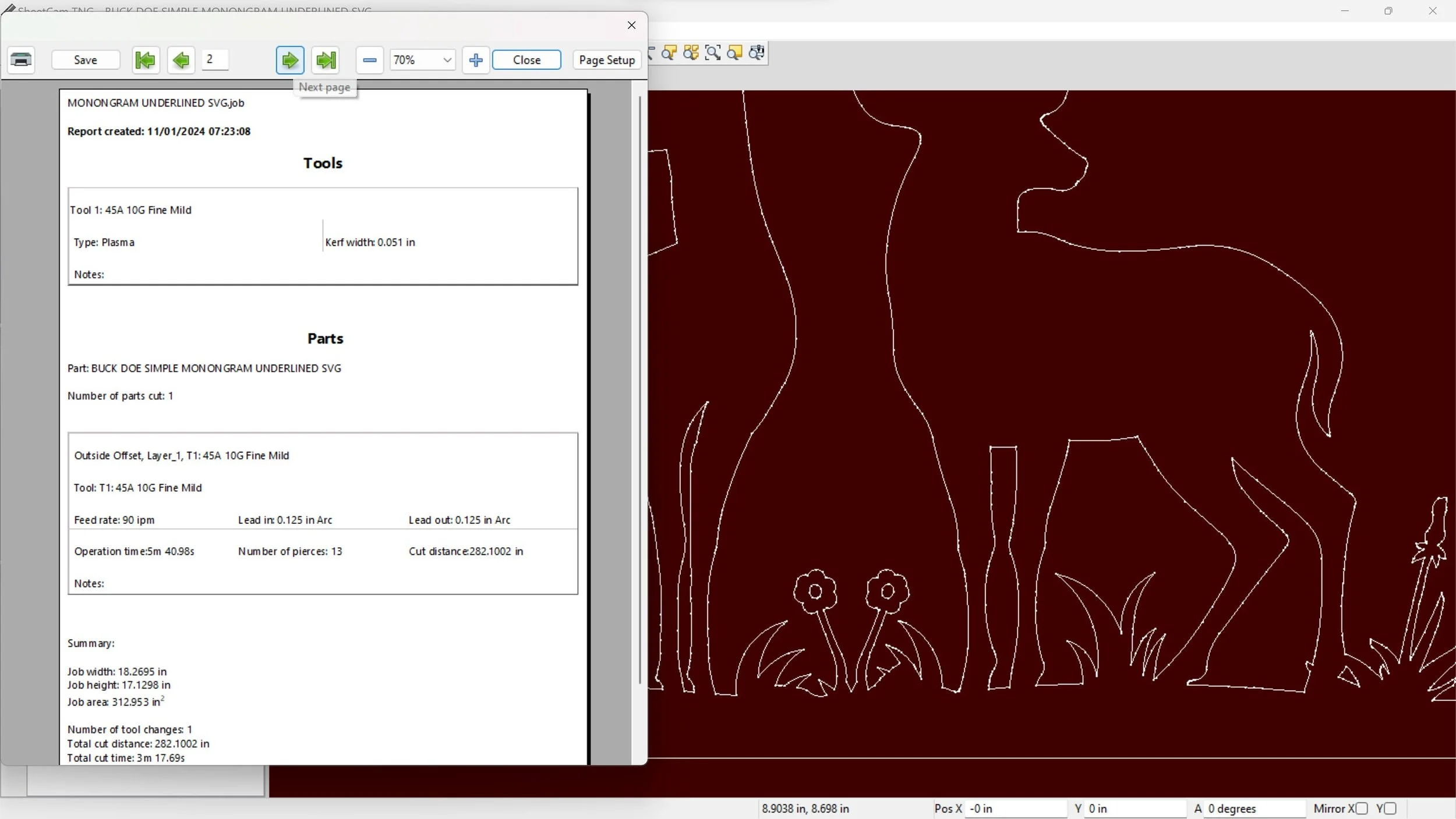The height and width of the screenshot is (819, 1456).
Task: Click the page number field
Action: 215,59
